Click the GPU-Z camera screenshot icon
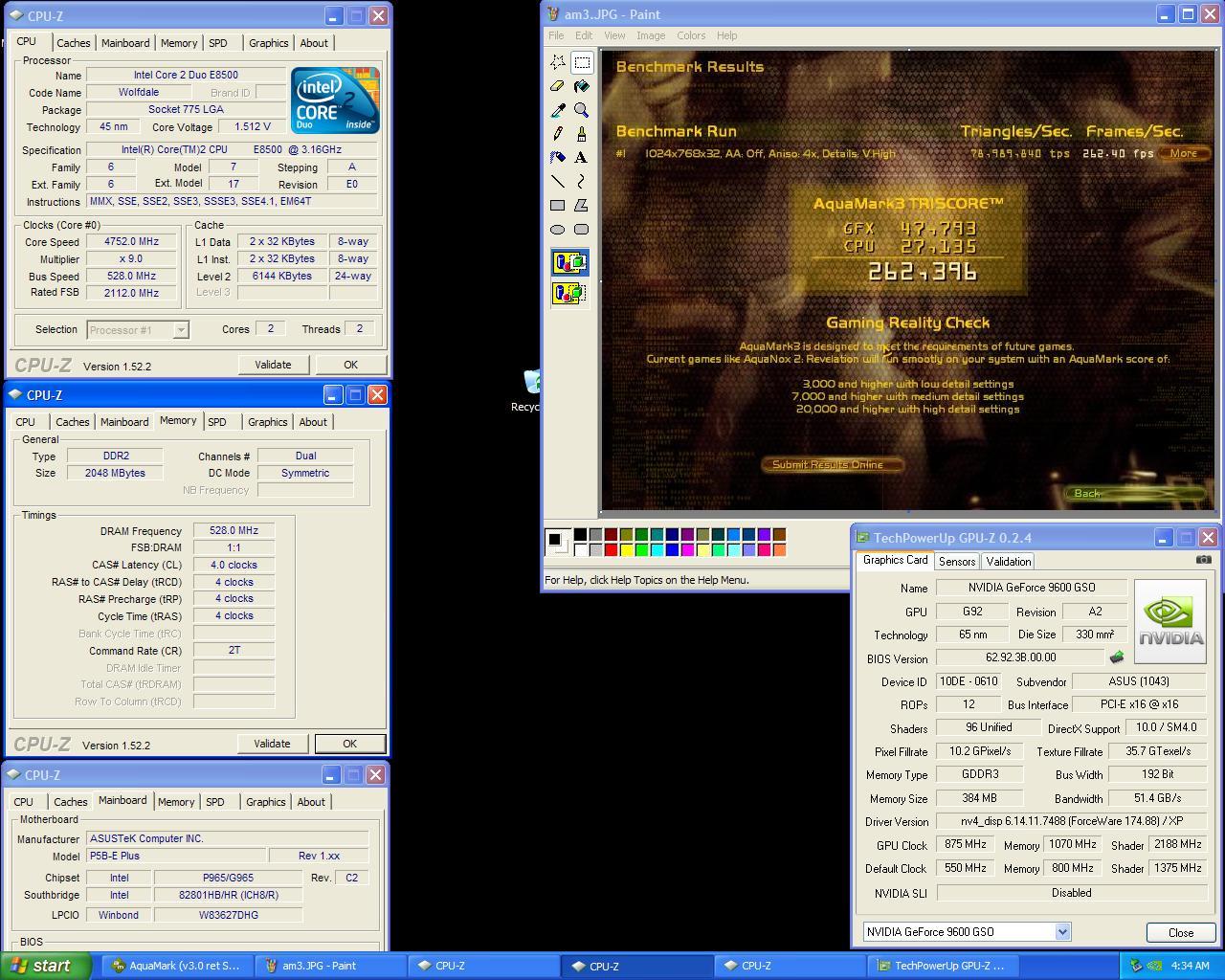The height and width of the screenshot is (980, 1225). tap(1204, 560)
